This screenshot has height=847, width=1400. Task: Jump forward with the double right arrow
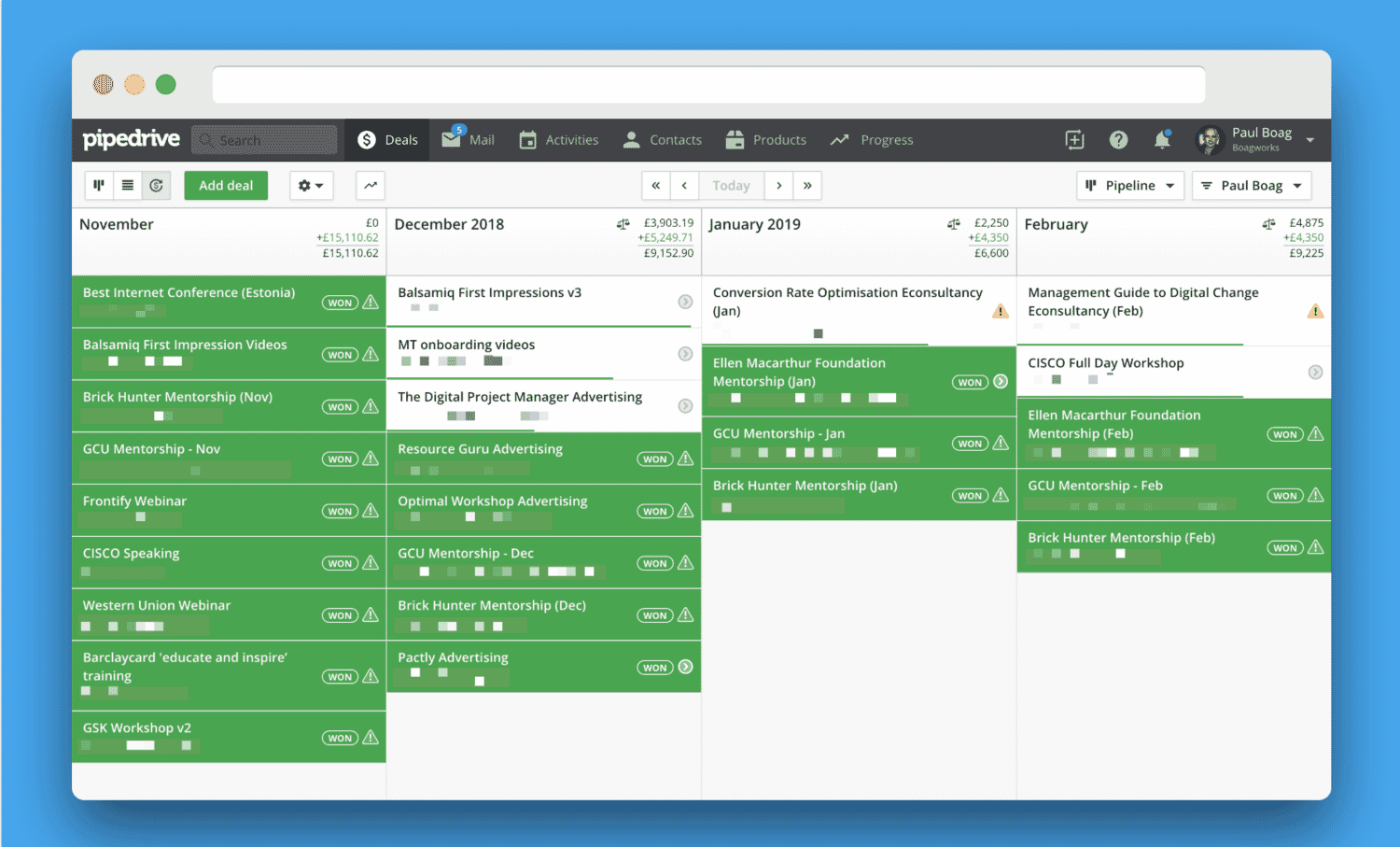click(807, 186)
